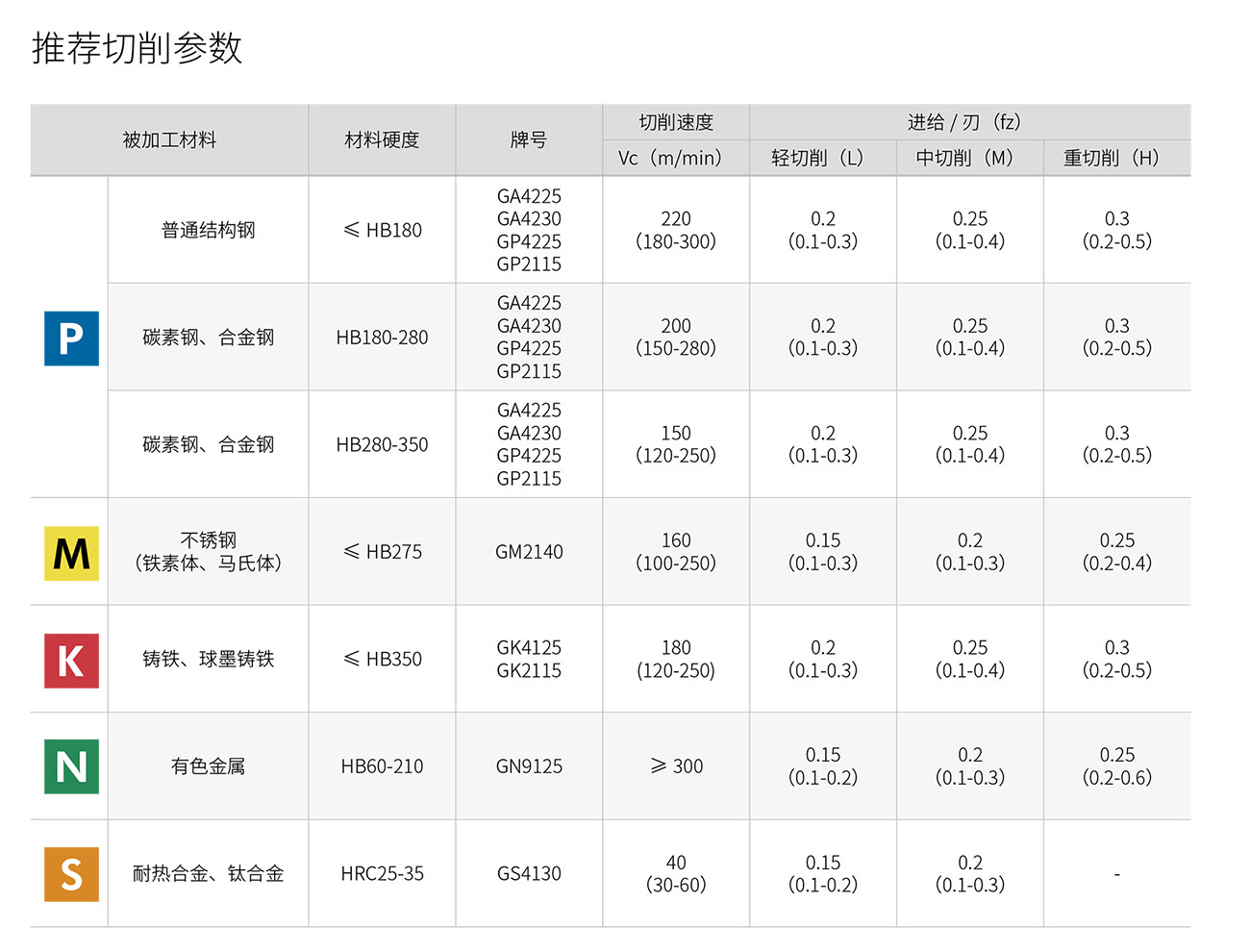Click the red K cast iron icon
This screenshot has width=1250, height=952.
(x=71, y=660)
